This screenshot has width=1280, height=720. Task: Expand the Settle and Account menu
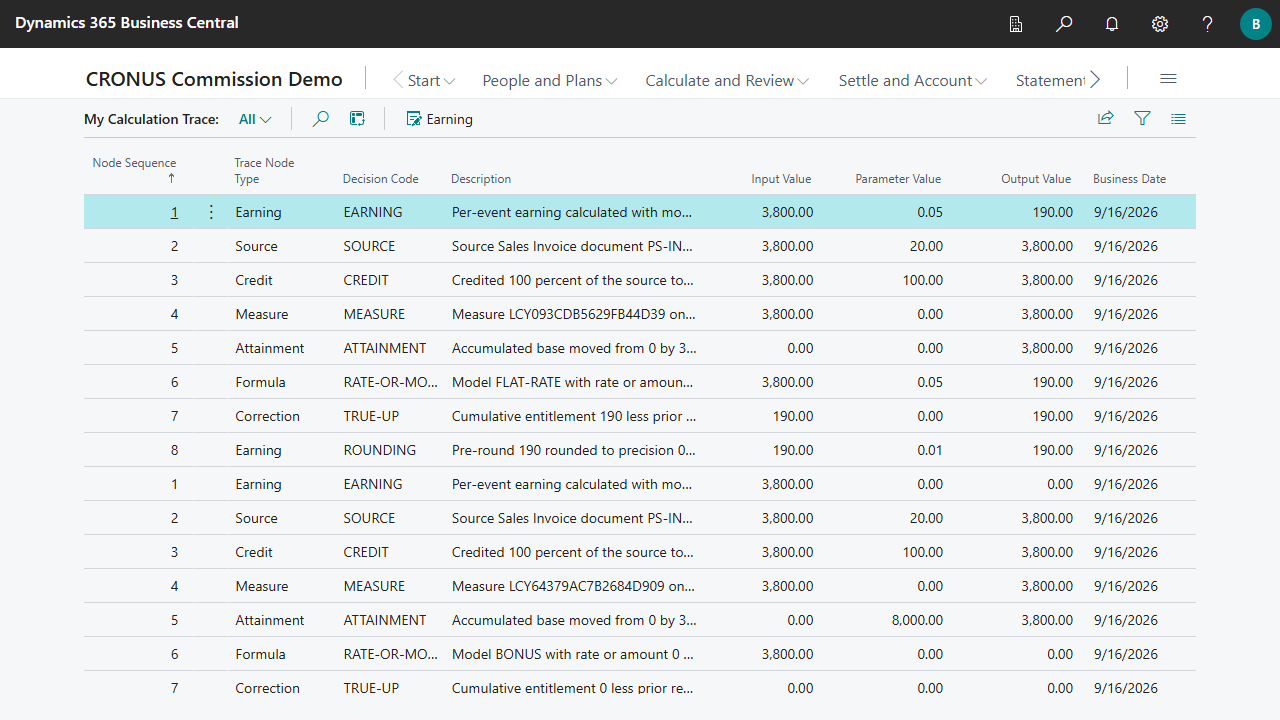click(x=913, y=80)
